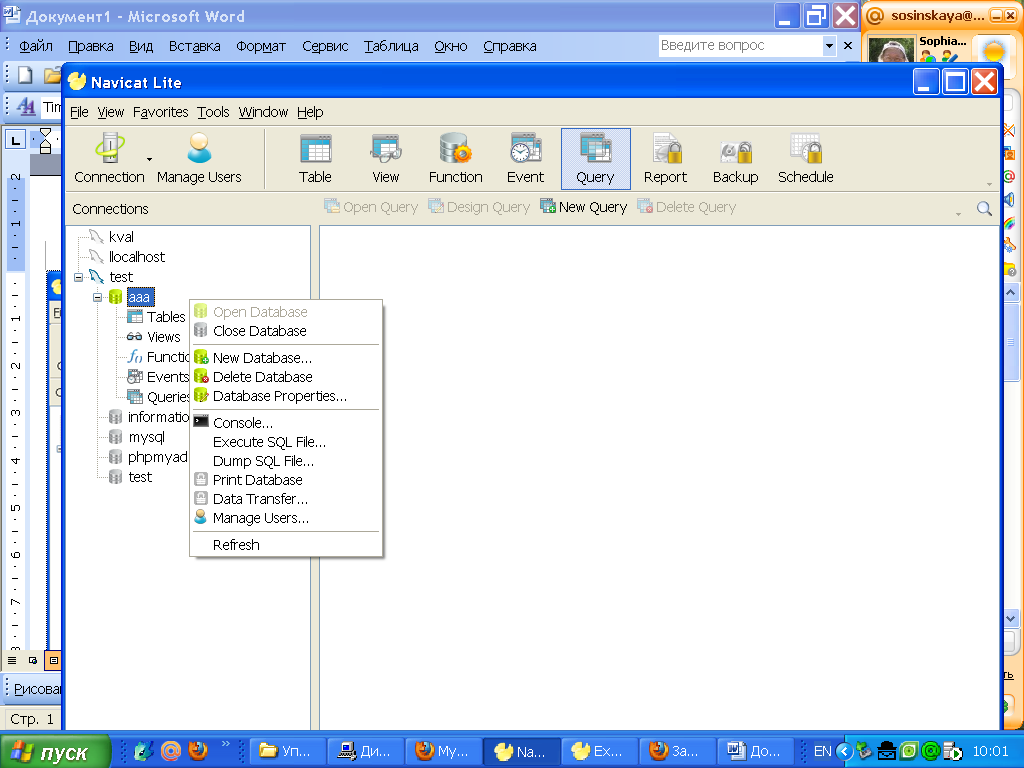Image resolution: width=1024 pixels, height=768 pixels.
Task: Collapse the test connection node
Action: pos(78,277)
